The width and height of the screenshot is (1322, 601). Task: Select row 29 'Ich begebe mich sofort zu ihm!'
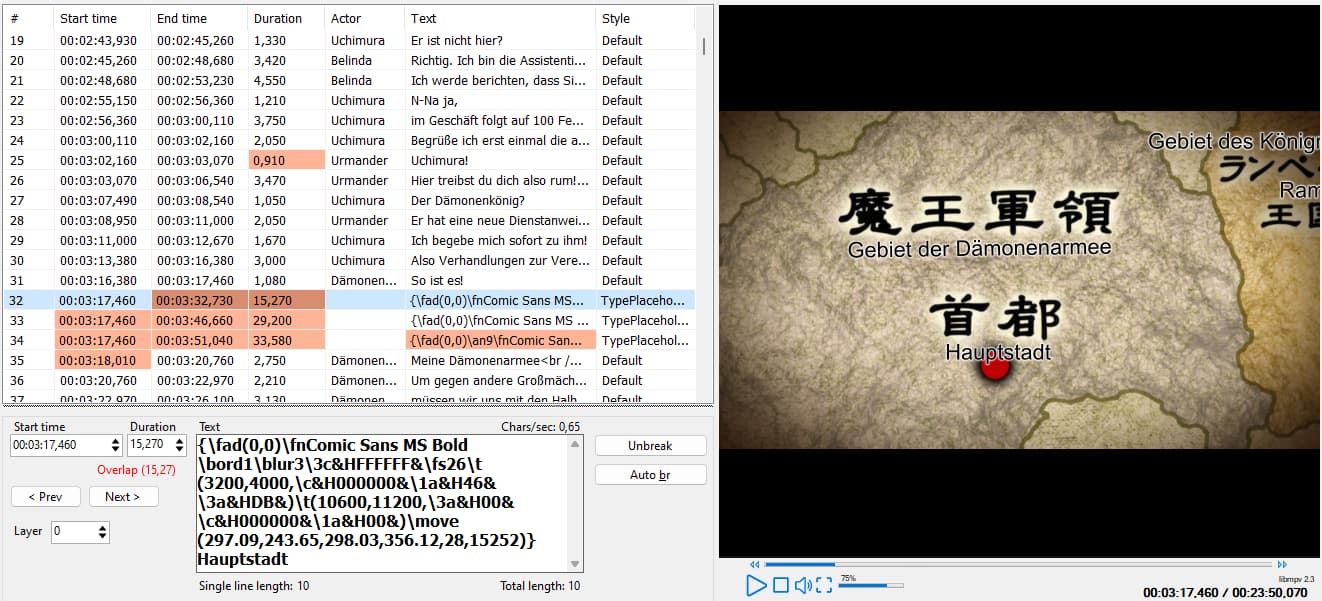pyautogui.click(x=349, y=240)
